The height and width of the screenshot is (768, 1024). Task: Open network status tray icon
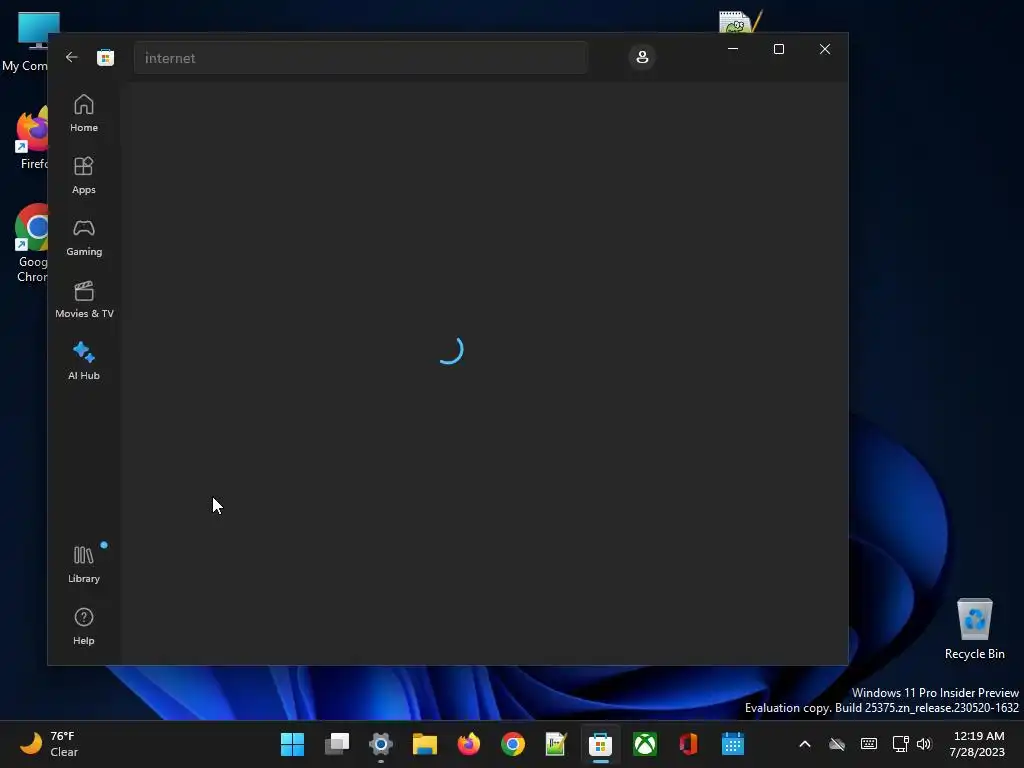tap(901, 744)
